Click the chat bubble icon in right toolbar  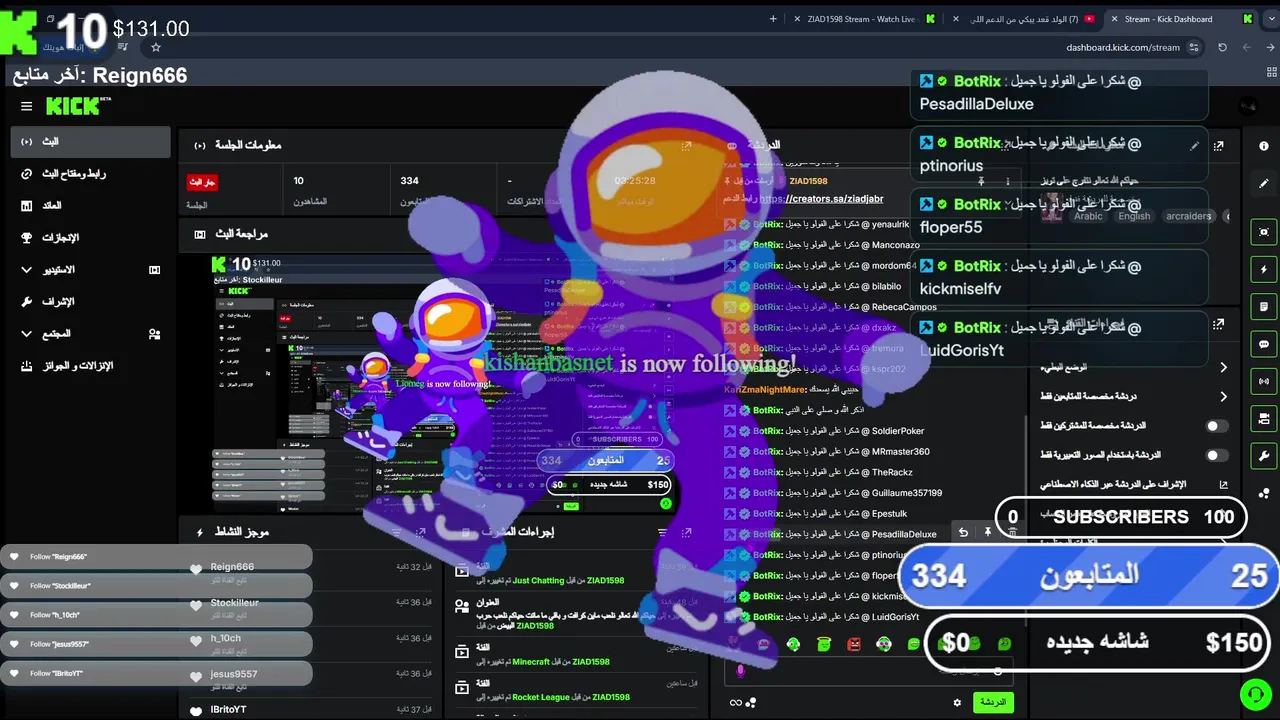click(1264, 344)
